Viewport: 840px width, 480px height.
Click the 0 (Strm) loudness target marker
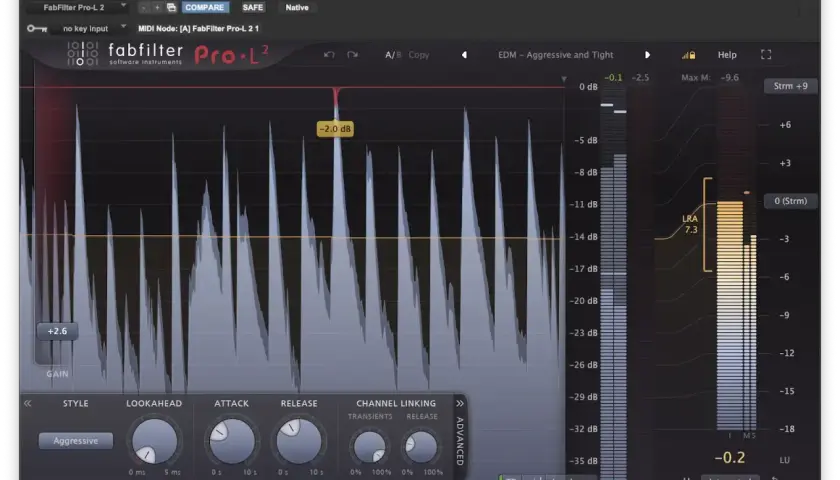[791, 201]
